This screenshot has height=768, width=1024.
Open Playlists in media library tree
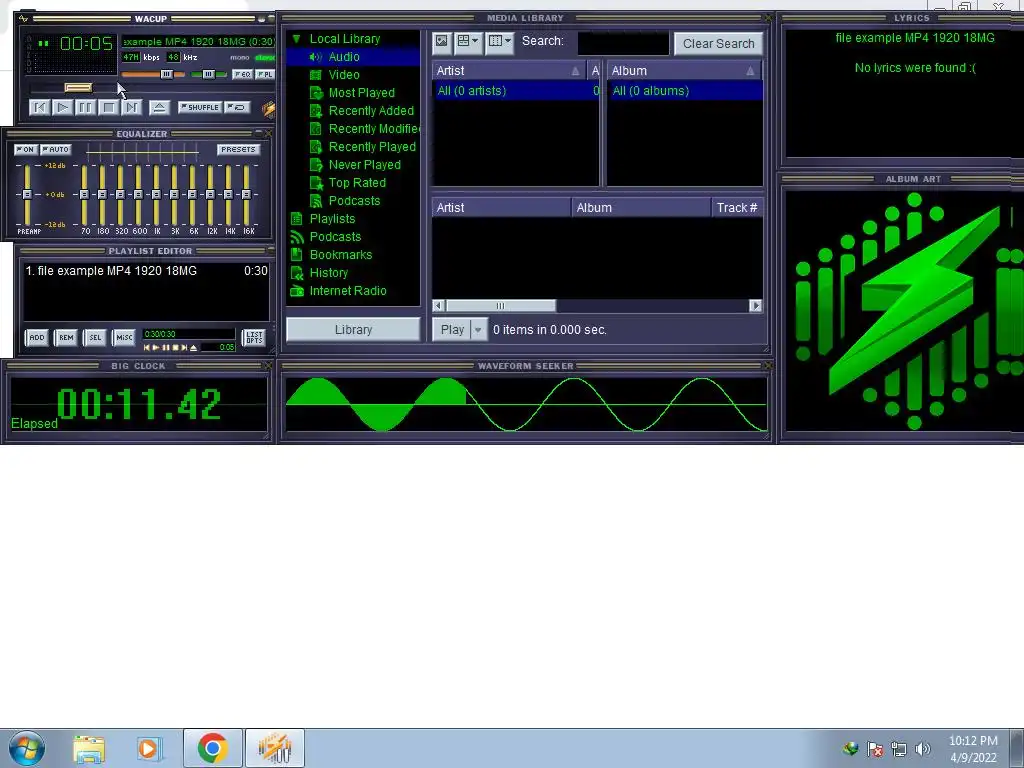pos(332,219)
